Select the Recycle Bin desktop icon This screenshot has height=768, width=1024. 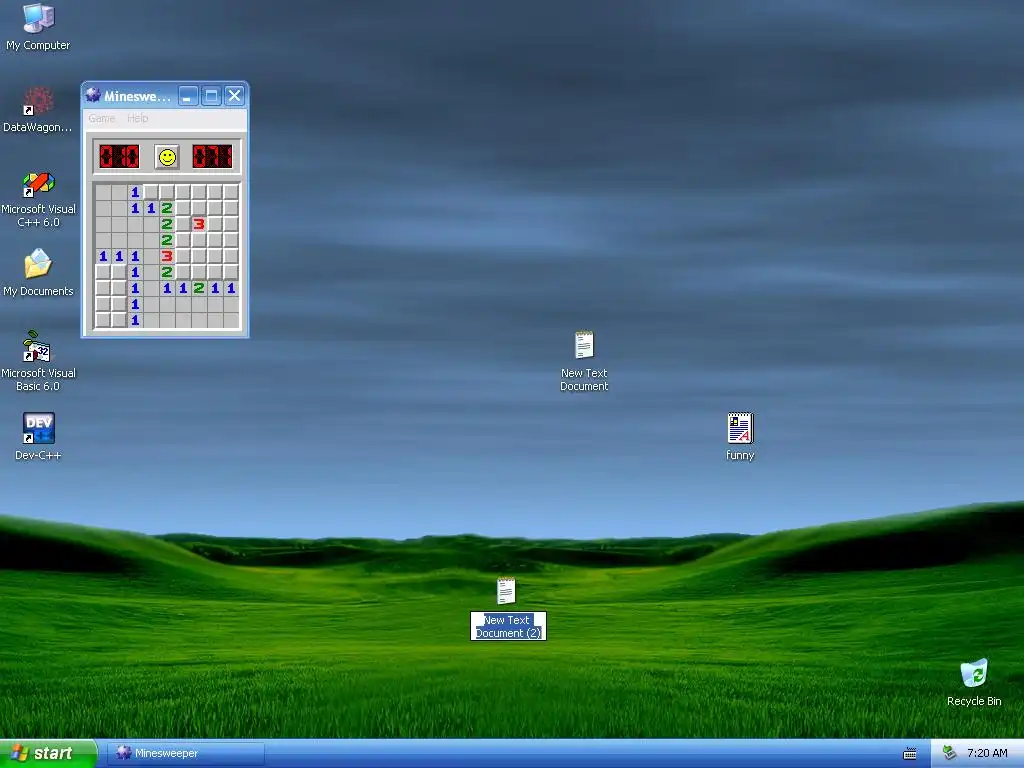click(974, 682)
